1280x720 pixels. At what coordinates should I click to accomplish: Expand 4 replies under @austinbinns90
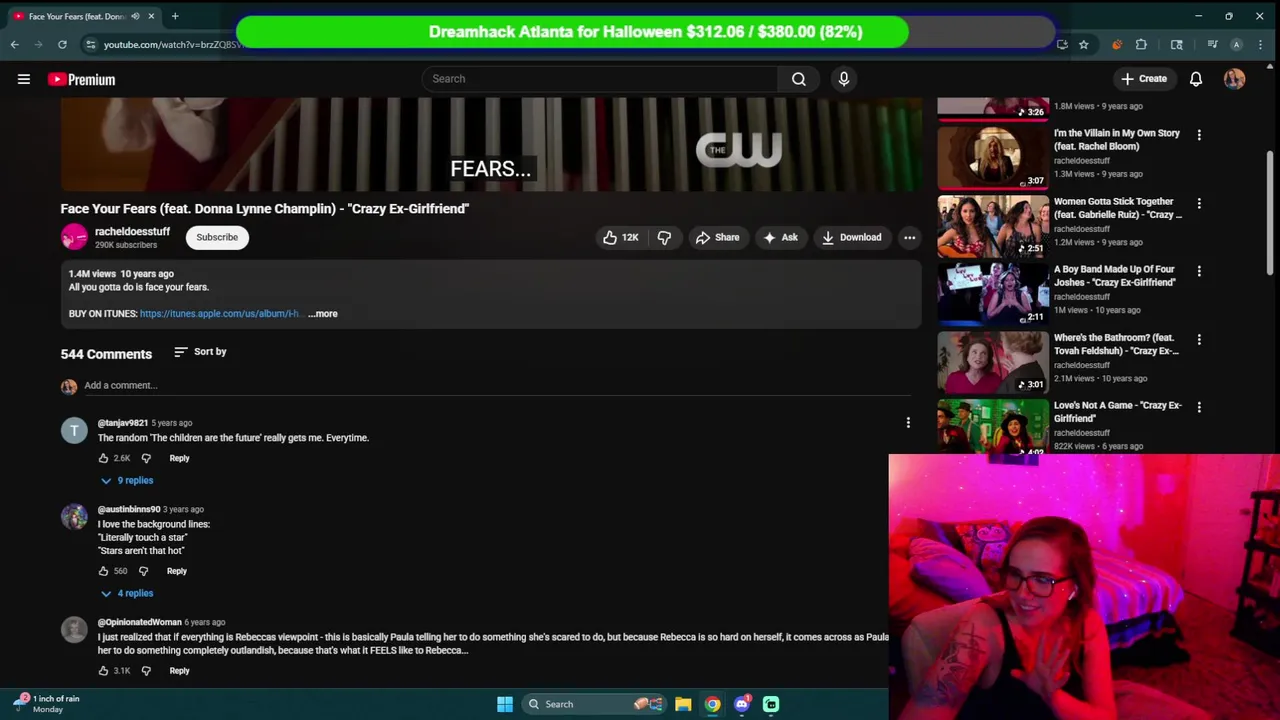coord(127,594)
